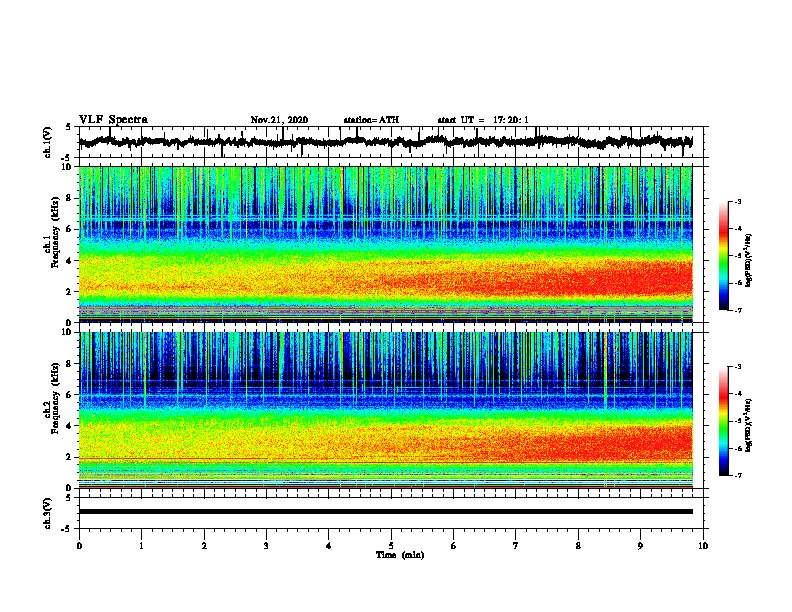The image size is (792, 612).
Task: Click the ch.2 spectrogram panel
Action: coord(385,410)
